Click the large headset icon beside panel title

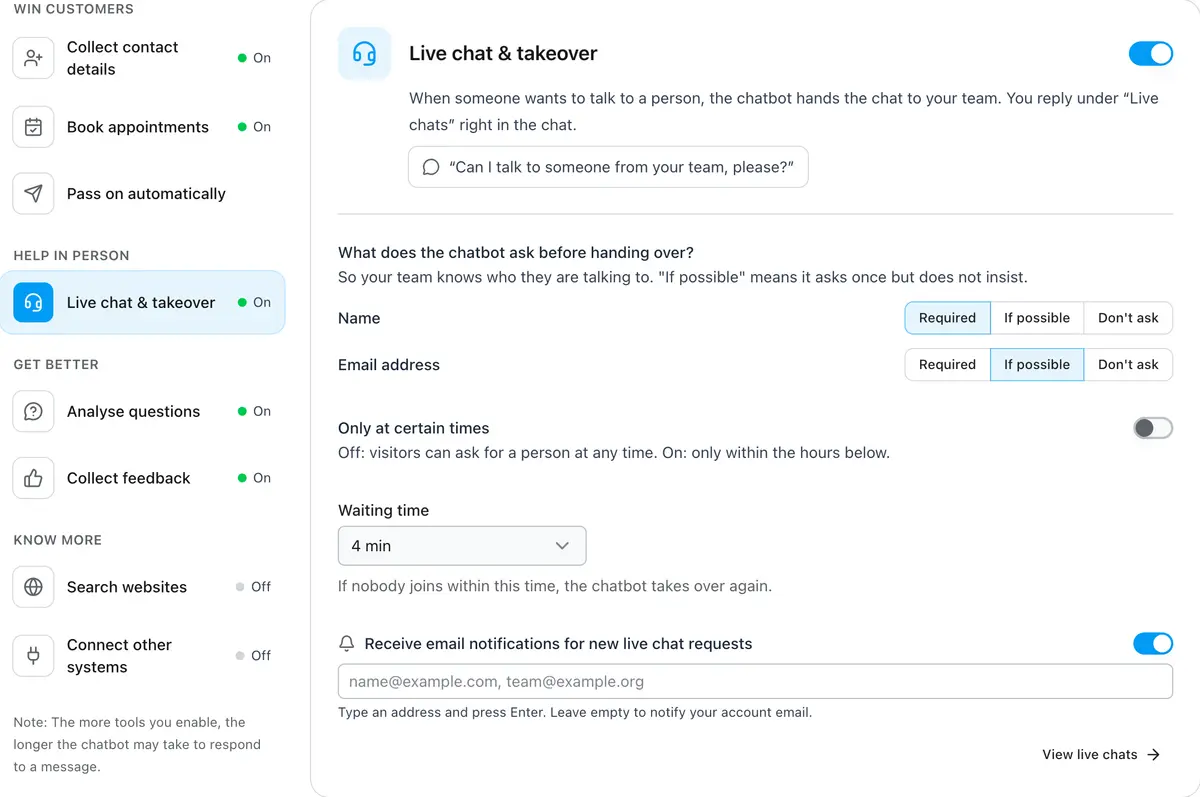click(365, 54)
